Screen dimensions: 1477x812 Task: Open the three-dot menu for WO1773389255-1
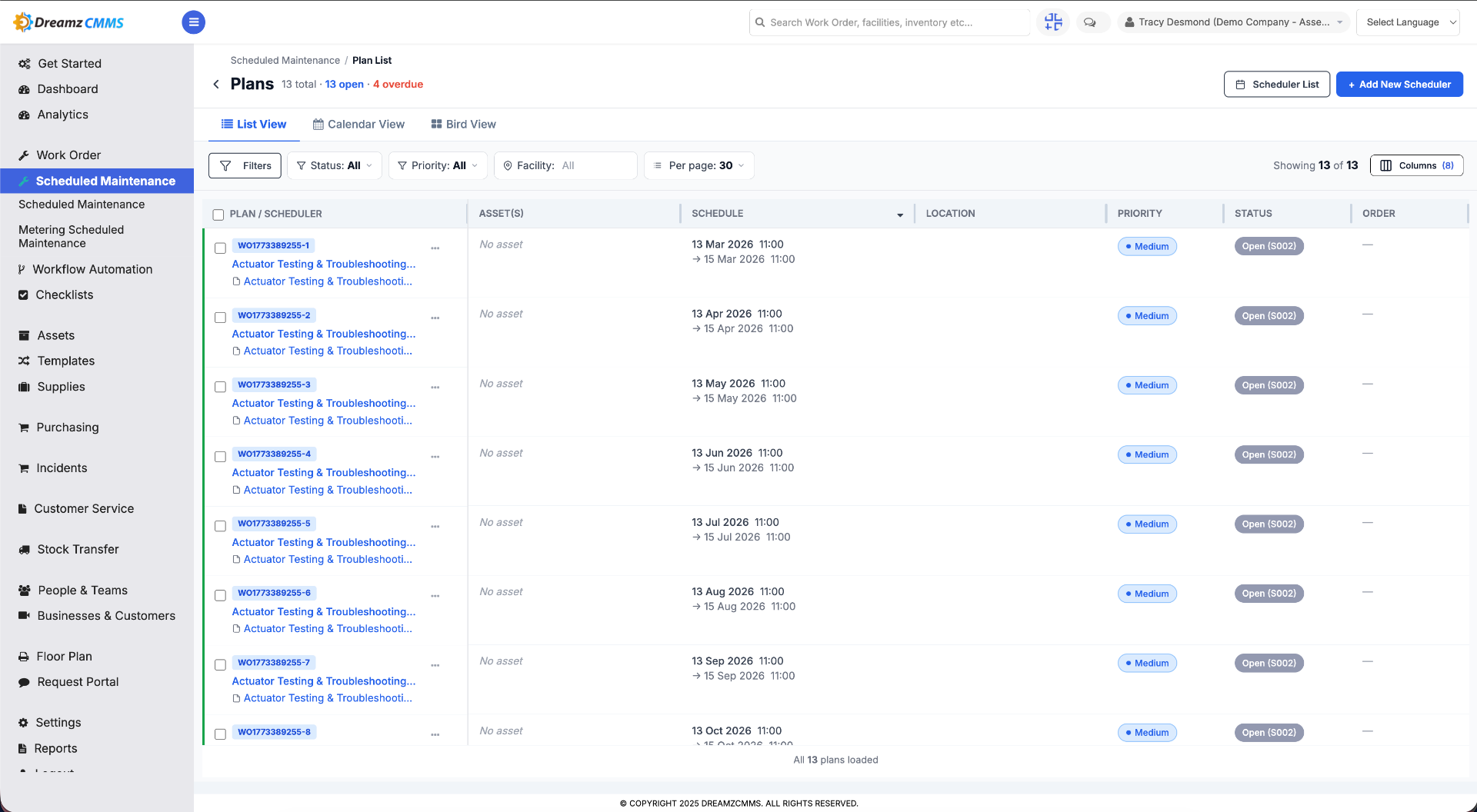(x=435, y=248)
